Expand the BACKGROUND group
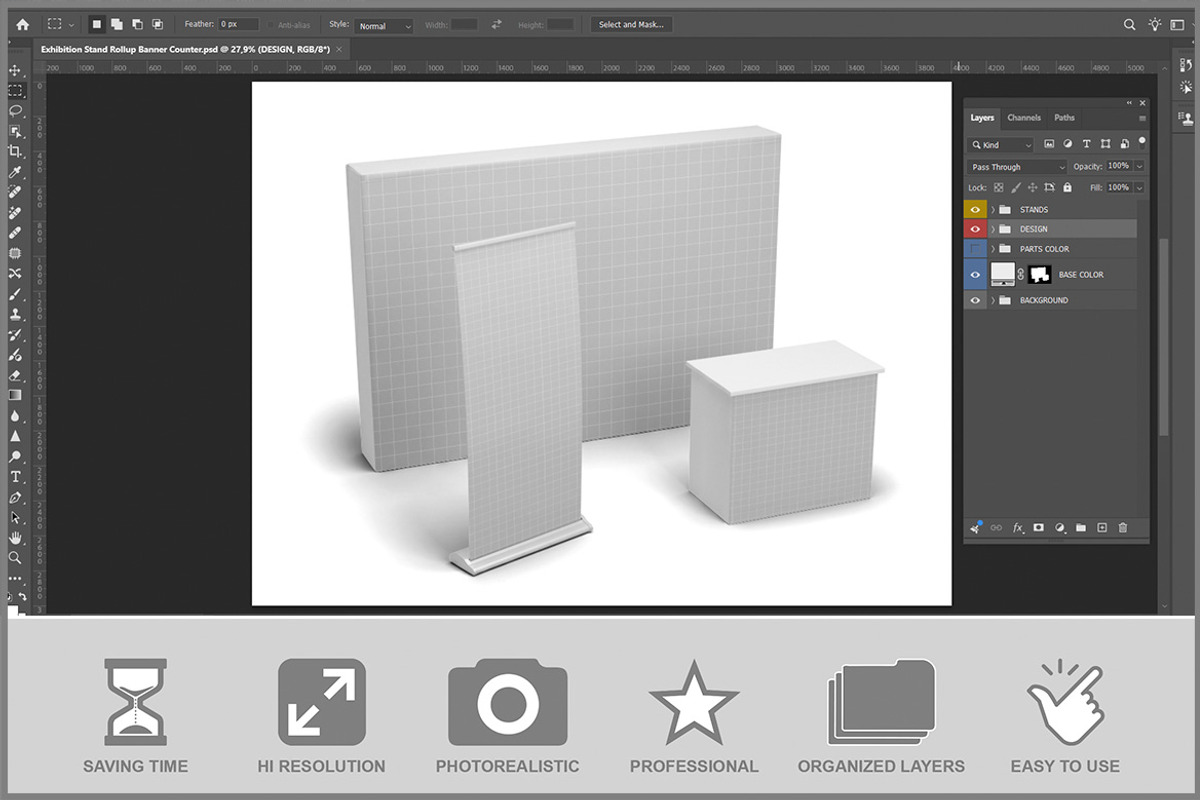This screenshot has height=800, width=1200. (993, 300)
